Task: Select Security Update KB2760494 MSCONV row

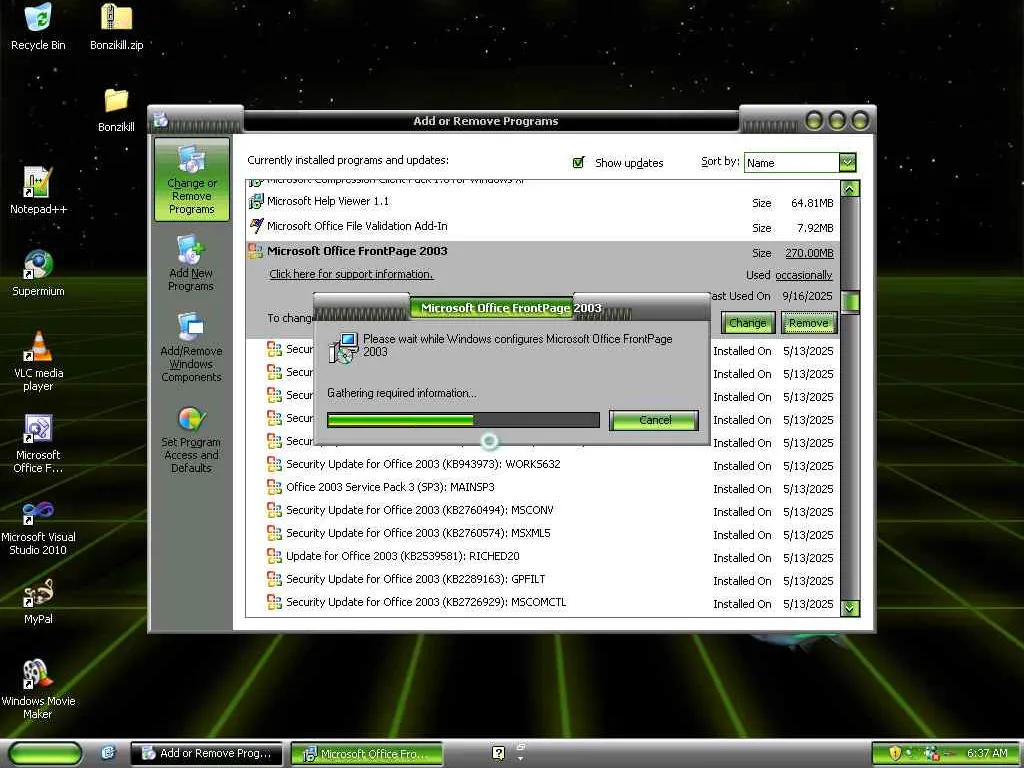Action: [x=543, y=510]
